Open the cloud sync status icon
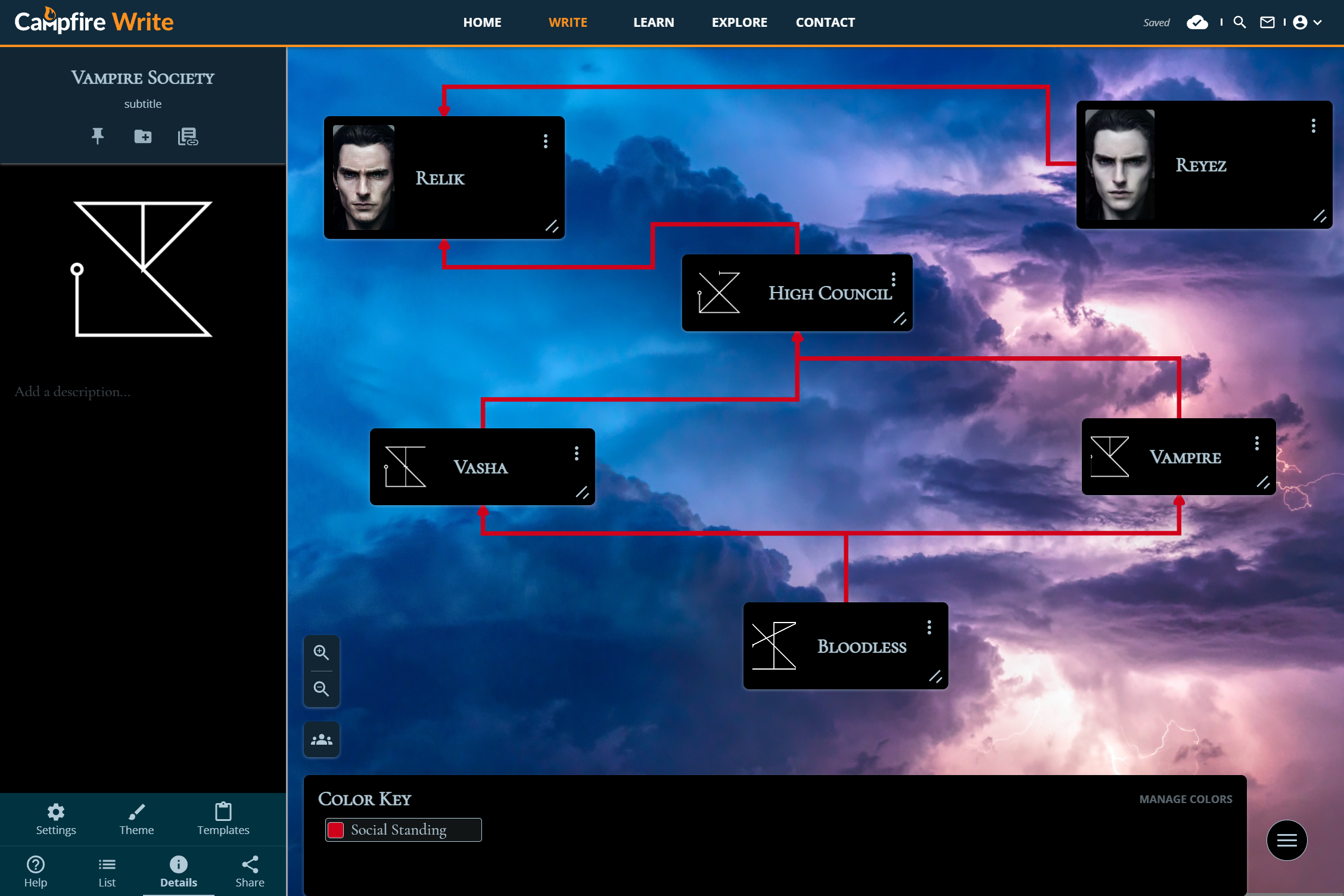This screenshot has width=1344, height=896. click(x=1197, y=23)
